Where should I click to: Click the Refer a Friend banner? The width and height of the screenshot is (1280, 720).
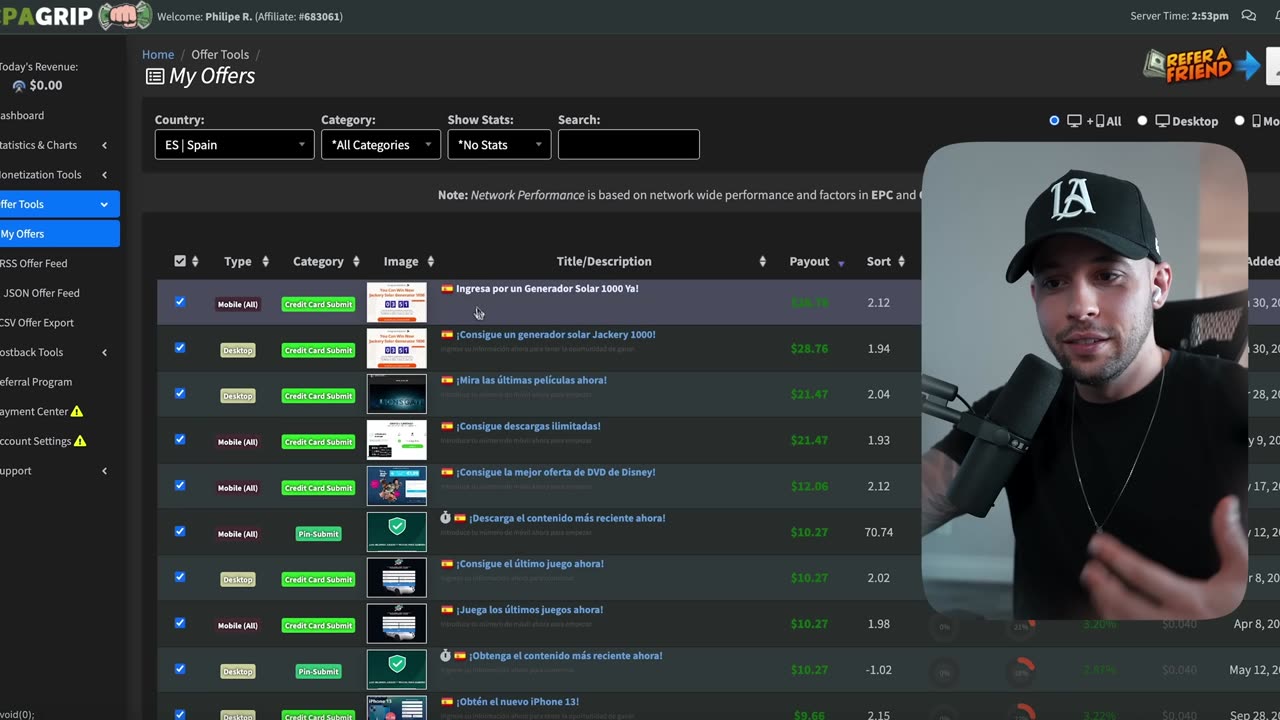1201,65
